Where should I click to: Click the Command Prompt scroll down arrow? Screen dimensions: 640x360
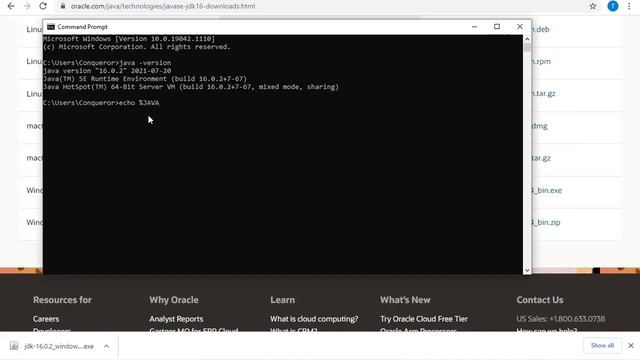pyautogui.click(x=527, y=270)
